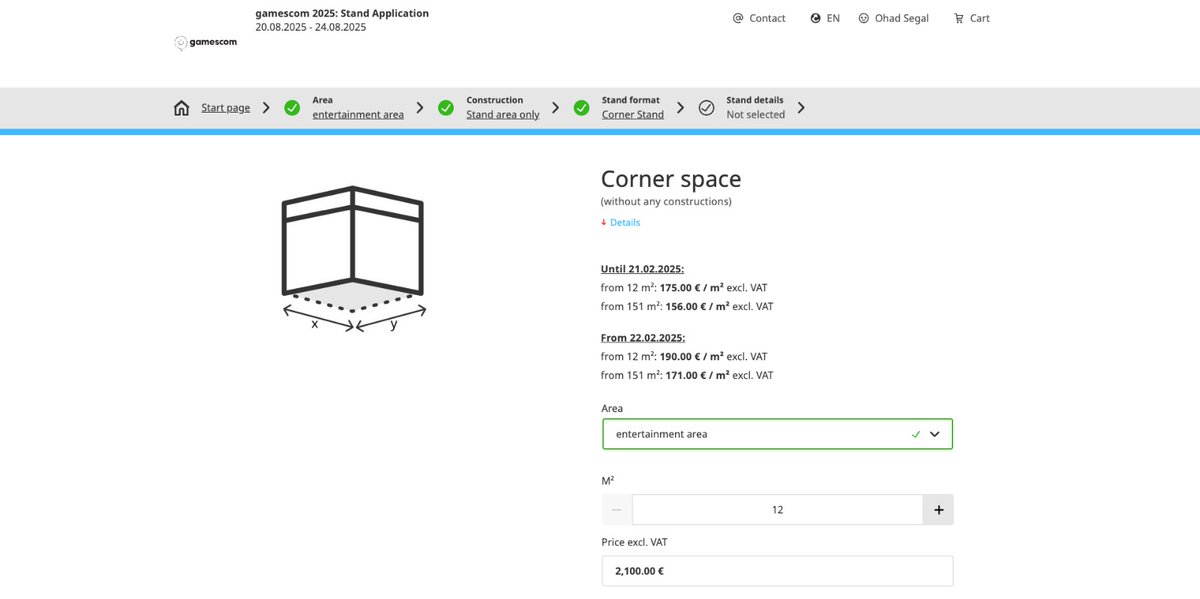Click the outlined checkmark beside Stand details
Image resolution: width=1200 pixels, height=599 pixels.
coord(706,108)
